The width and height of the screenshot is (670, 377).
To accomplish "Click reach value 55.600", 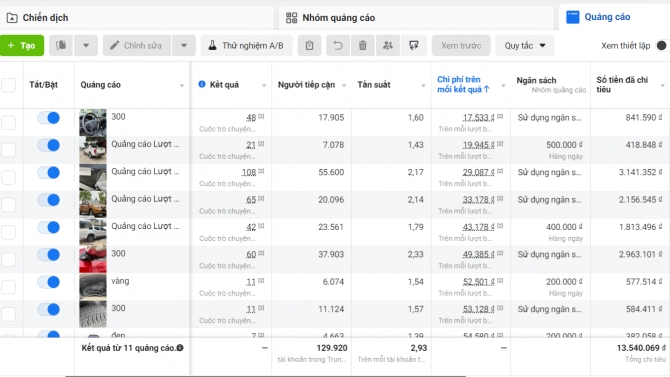I will pyautogui.click(x=331, y=172).
